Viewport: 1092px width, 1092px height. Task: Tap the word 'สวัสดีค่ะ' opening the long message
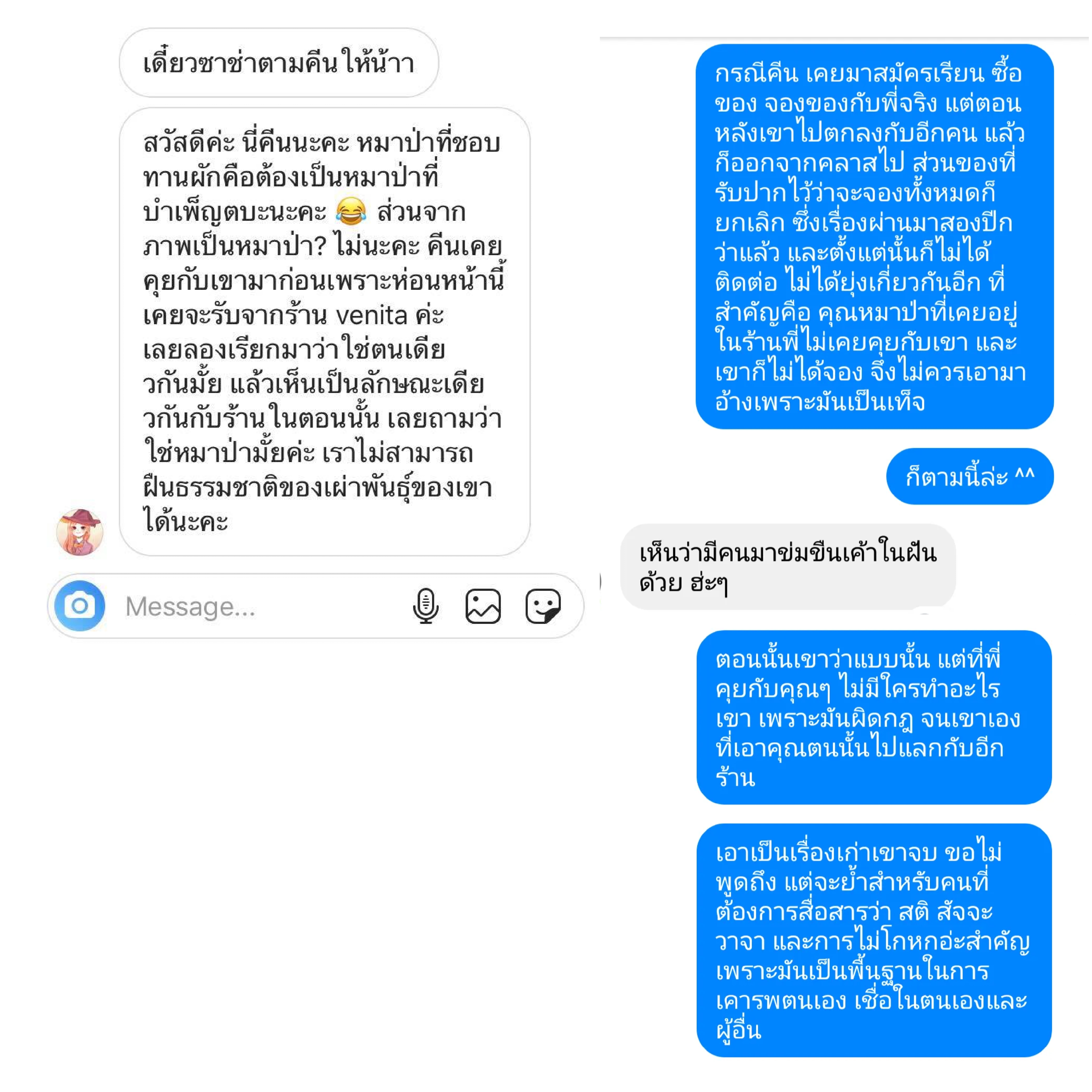(189, 142)
